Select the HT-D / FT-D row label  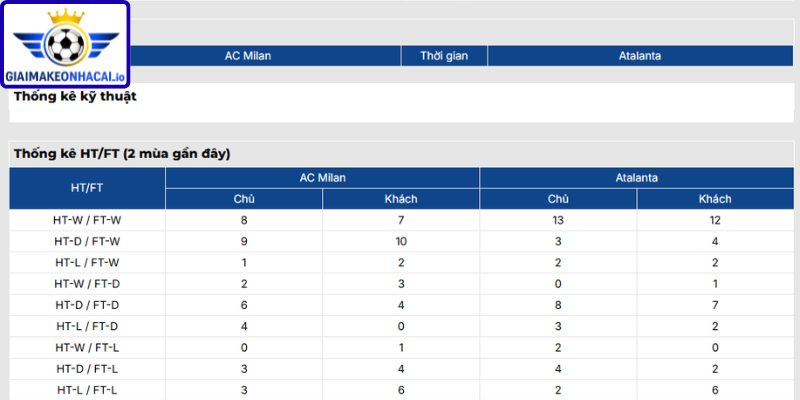(x=87, y=305)
